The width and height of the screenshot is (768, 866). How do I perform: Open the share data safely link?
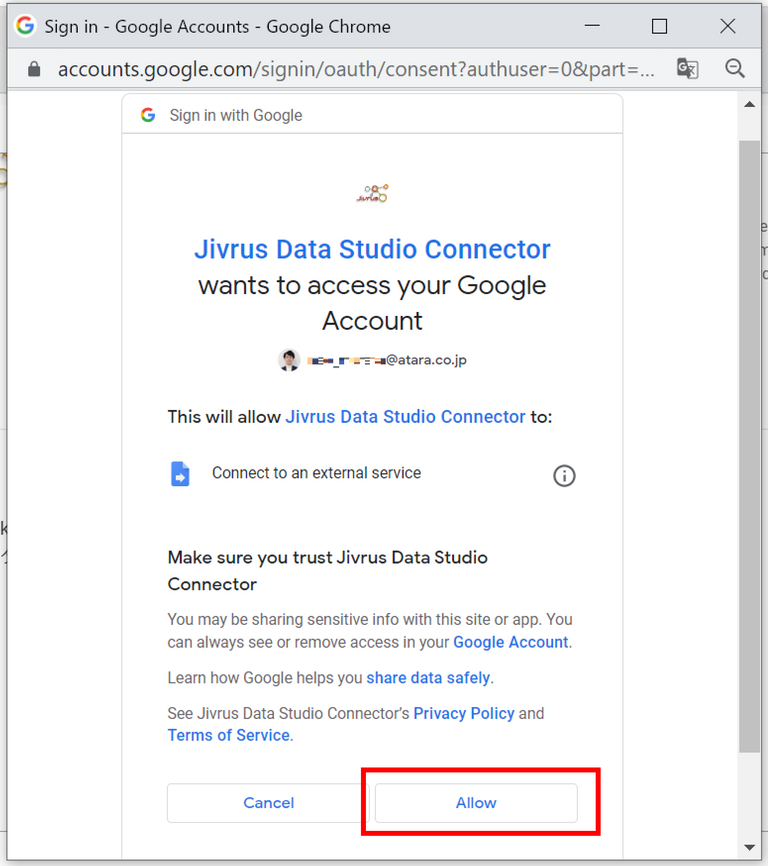pyautogui.click(x=428, y=678)
